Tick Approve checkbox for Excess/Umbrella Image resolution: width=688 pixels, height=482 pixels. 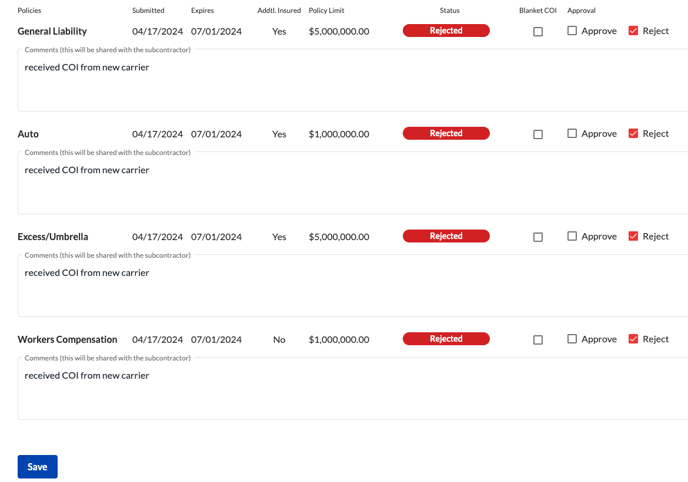(x=572, y=236)
